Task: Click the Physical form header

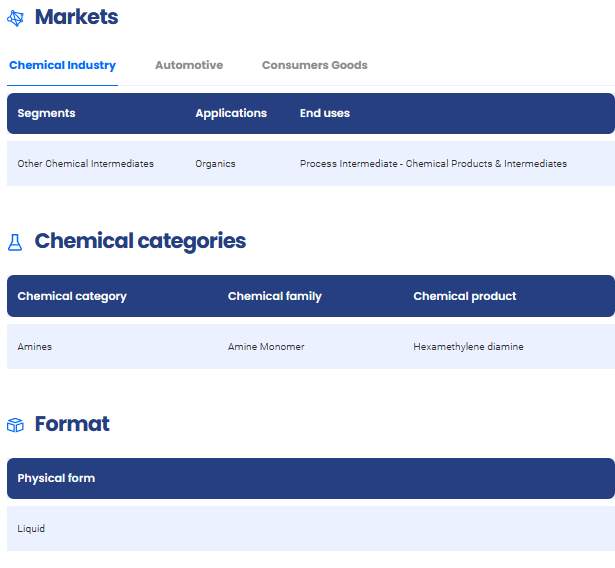Action: [56, 479]
